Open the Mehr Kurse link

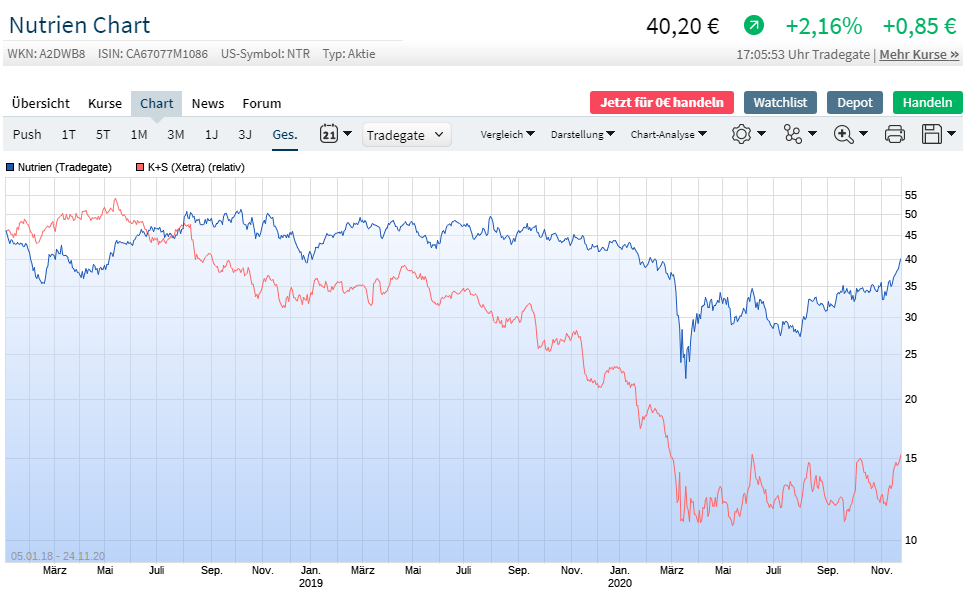919,55
